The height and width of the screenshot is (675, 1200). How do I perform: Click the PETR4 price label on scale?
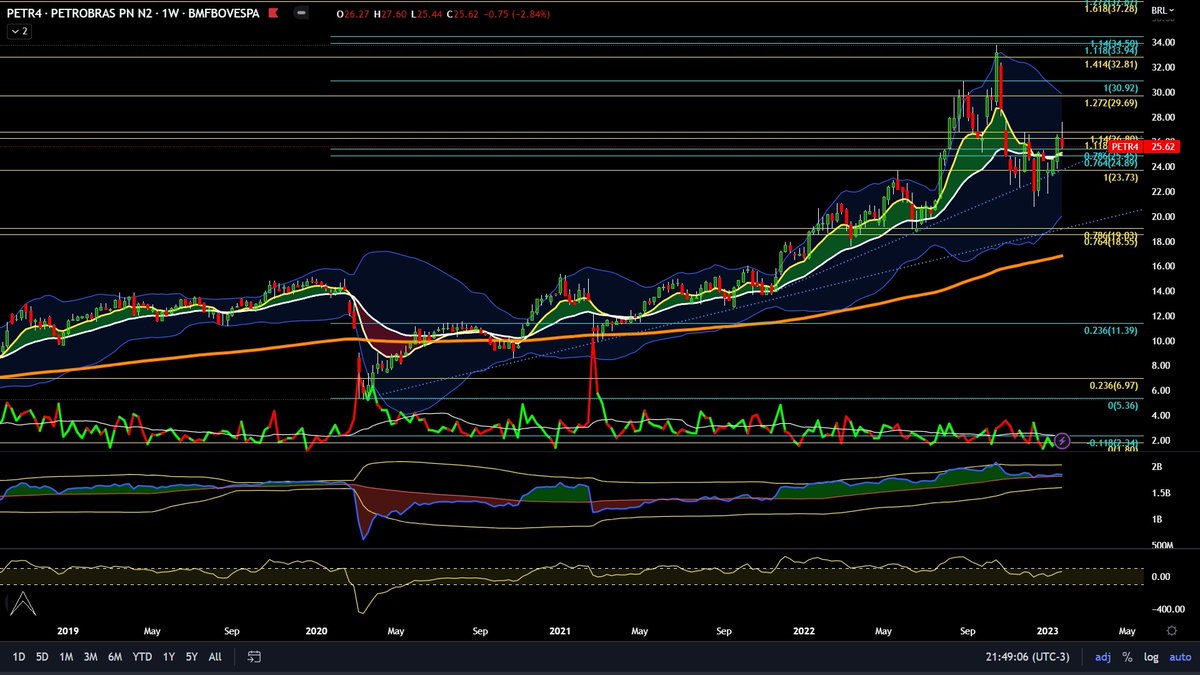coord(1126,146)
